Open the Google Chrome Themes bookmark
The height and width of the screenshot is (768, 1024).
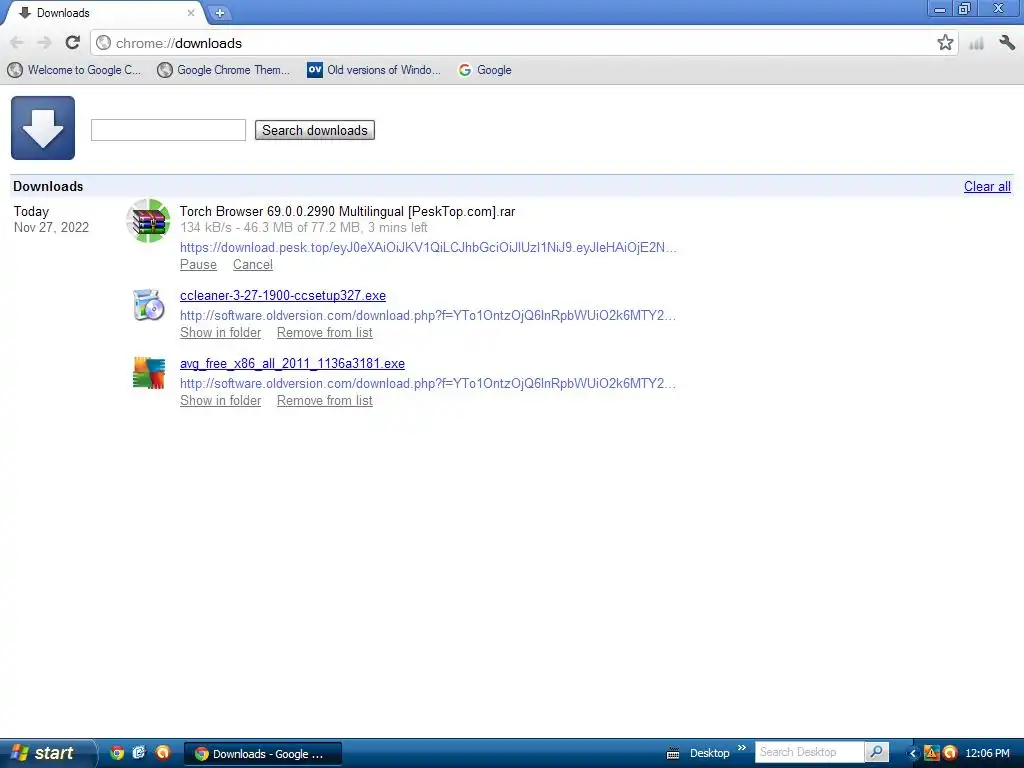coord(223,70)
